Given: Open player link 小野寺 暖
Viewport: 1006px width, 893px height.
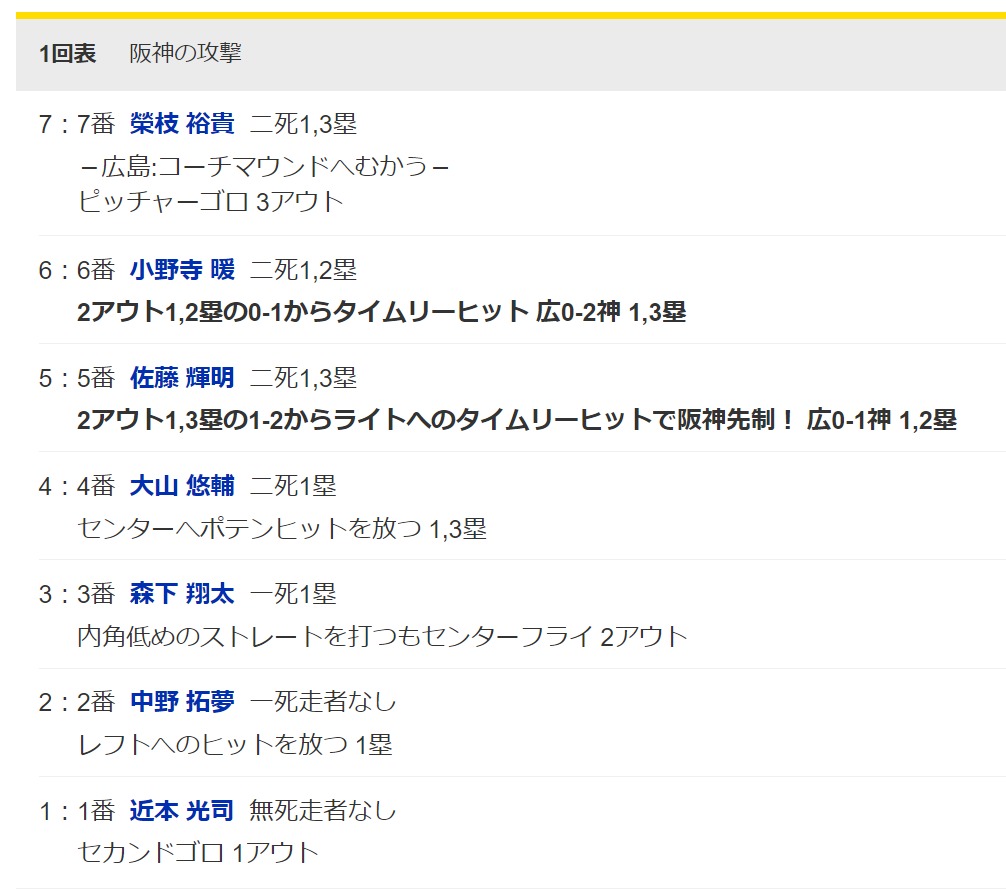Looking at the screenshot, I should 182,269.
